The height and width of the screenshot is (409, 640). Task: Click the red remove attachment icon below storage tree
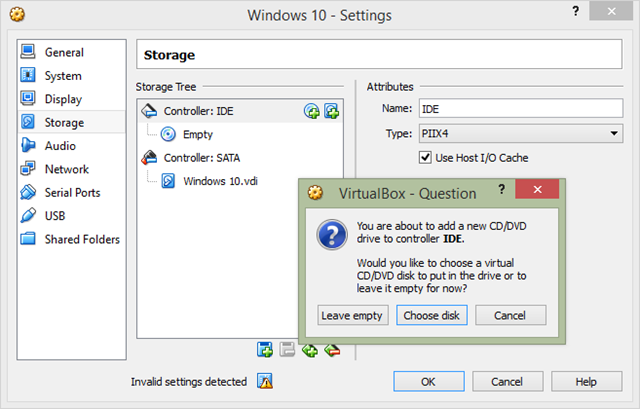332,350
